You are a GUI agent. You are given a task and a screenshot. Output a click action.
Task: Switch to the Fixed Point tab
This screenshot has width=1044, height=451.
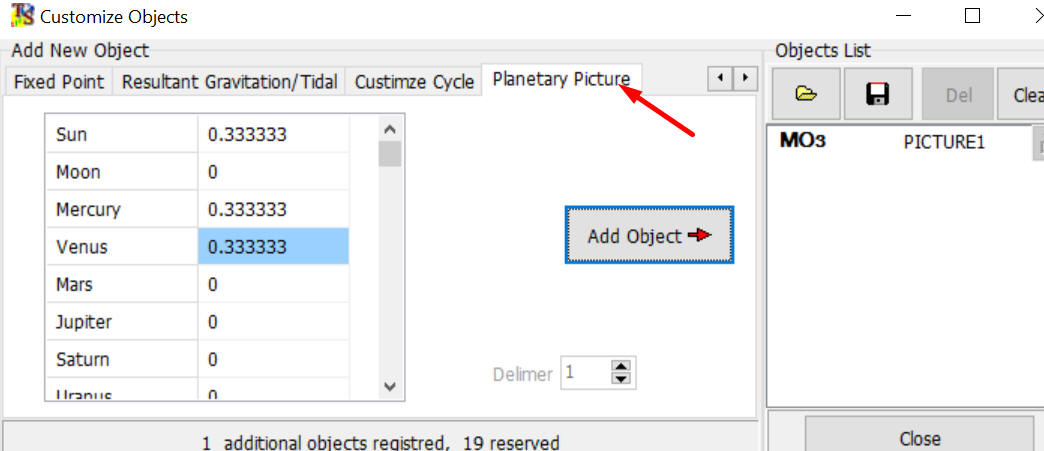click(59, 82)
